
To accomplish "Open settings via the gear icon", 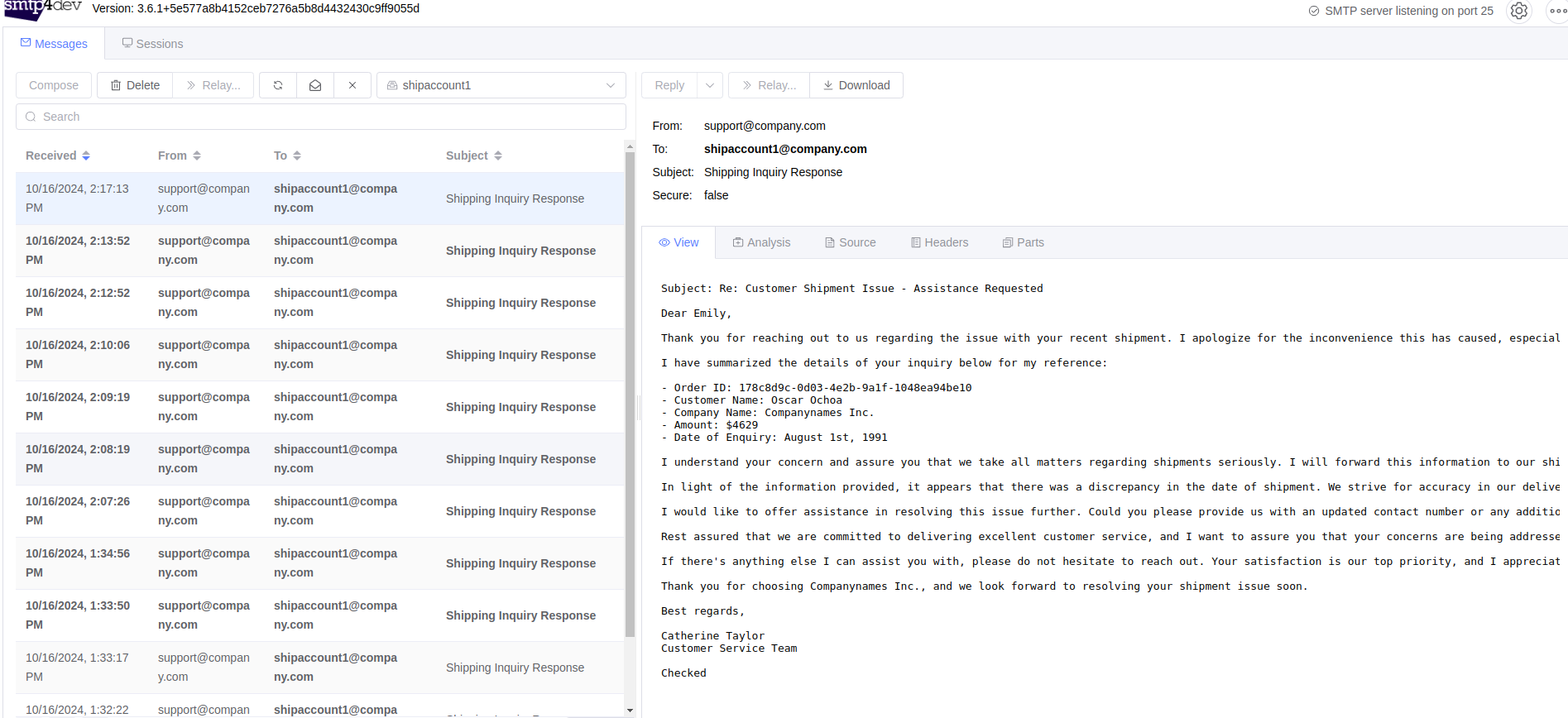I will click(1519, 11).
